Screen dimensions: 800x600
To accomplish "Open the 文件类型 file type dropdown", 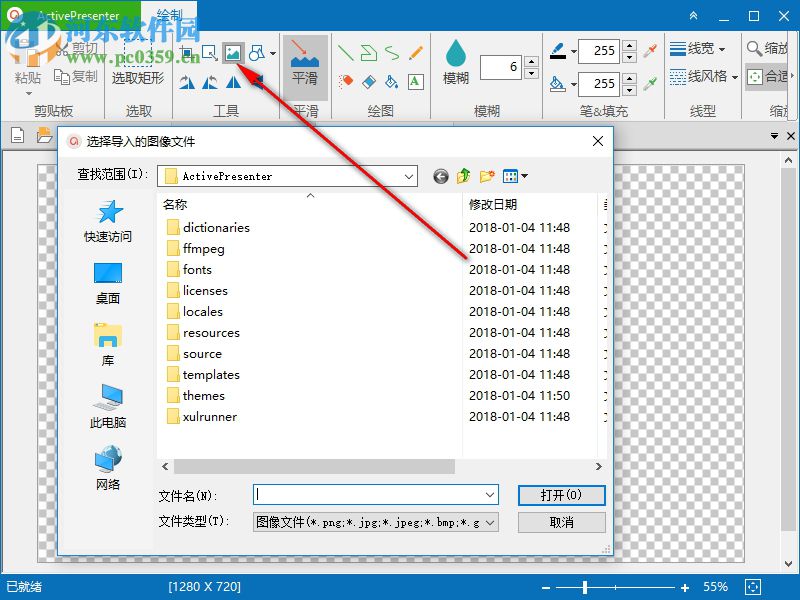I will [x=490, y=521].
